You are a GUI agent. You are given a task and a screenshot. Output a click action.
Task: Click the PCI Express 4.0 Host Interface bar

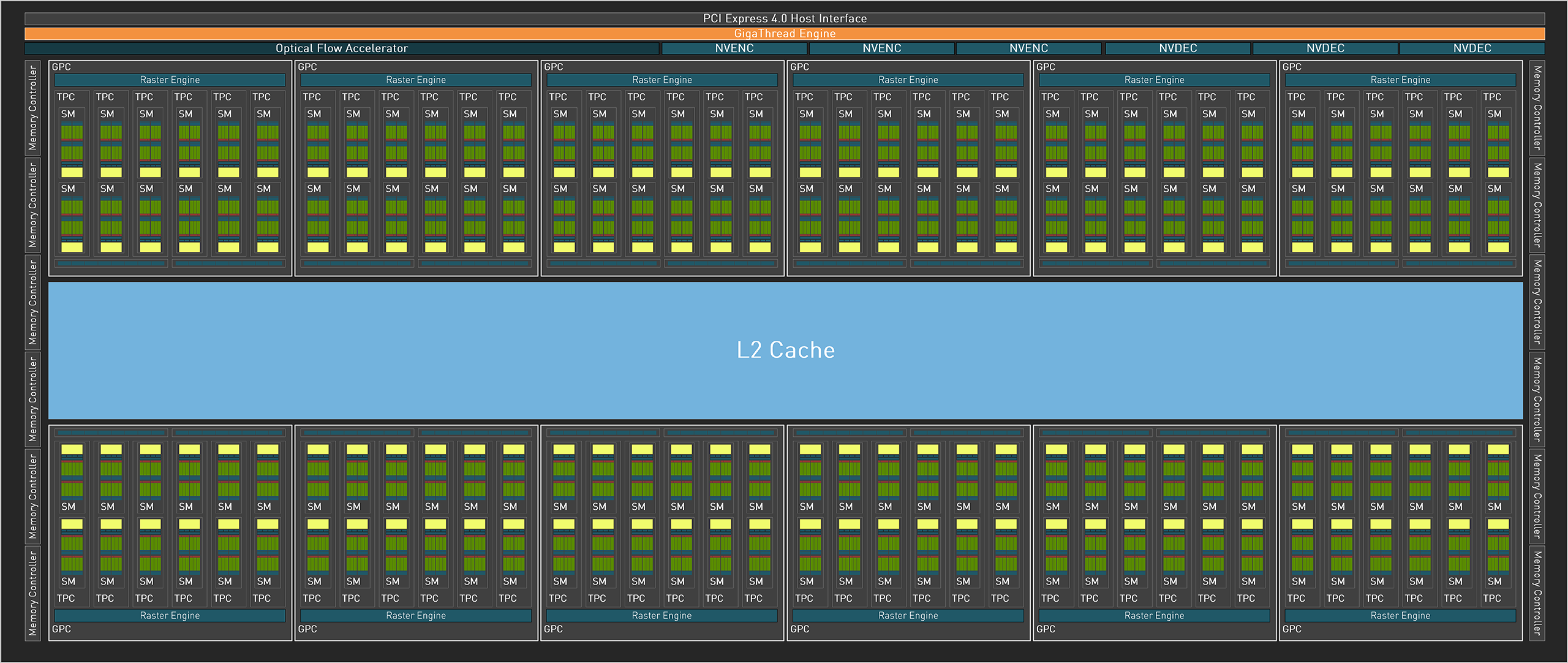point(784,18)
